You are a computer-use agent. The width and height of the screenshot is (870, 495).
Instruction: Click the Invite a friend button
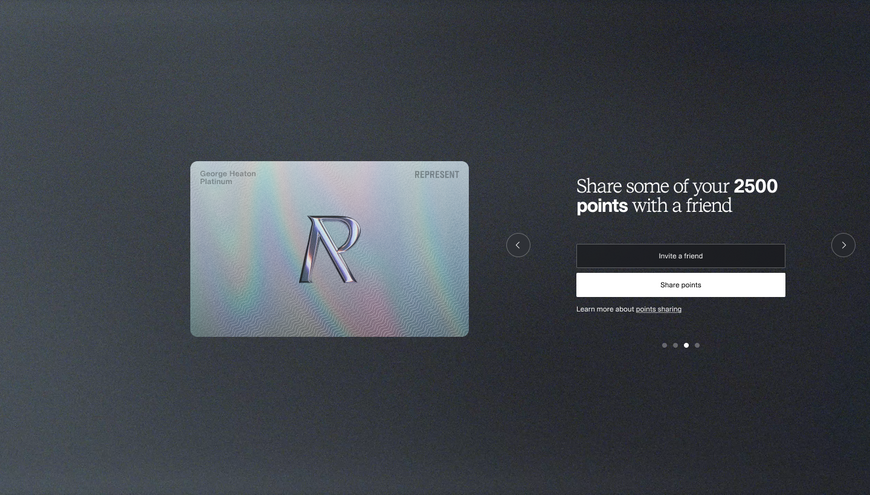pyautogui.click(x=680, y=256)
